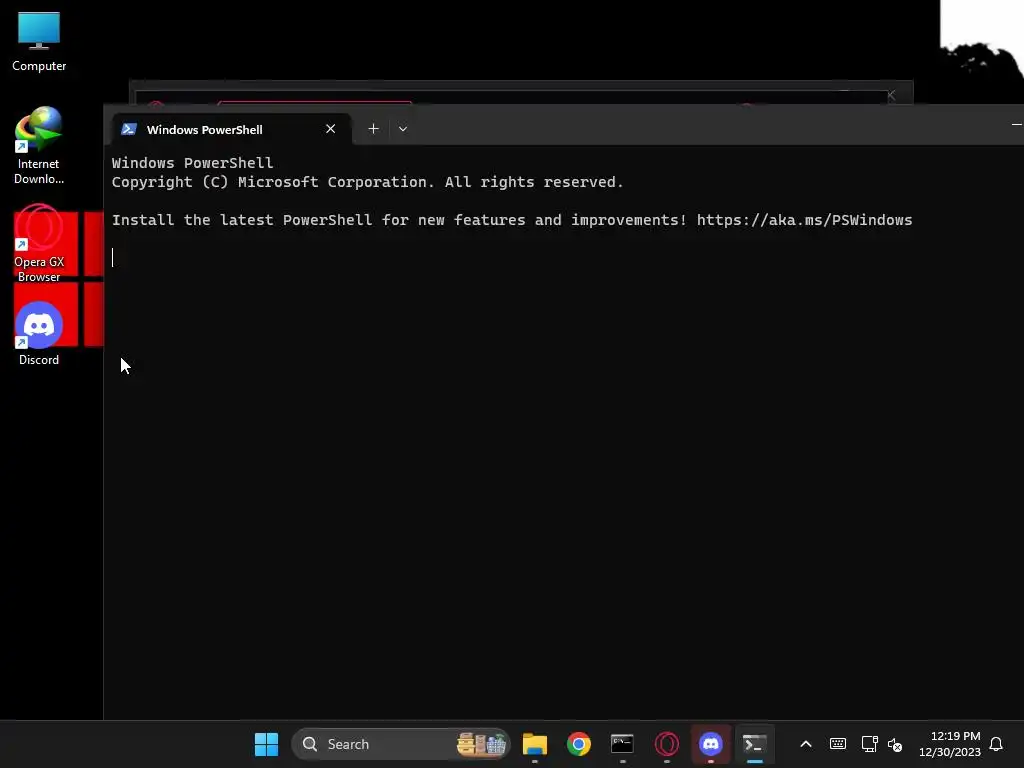Open Opera GX Browser desktop shortcut
1024x768 pixels.
tap(39, 244)
